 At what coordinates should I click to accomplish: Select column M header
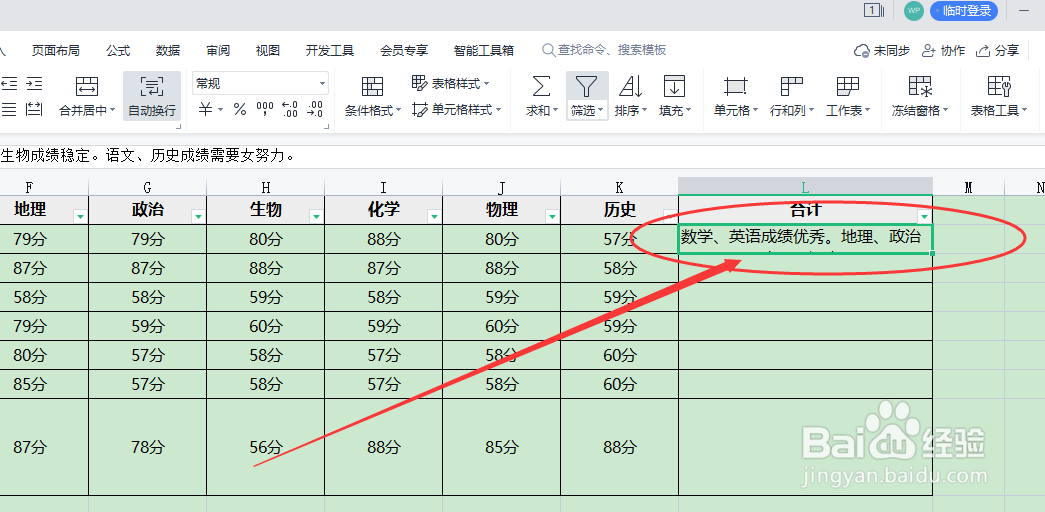(x=968, y=187)
